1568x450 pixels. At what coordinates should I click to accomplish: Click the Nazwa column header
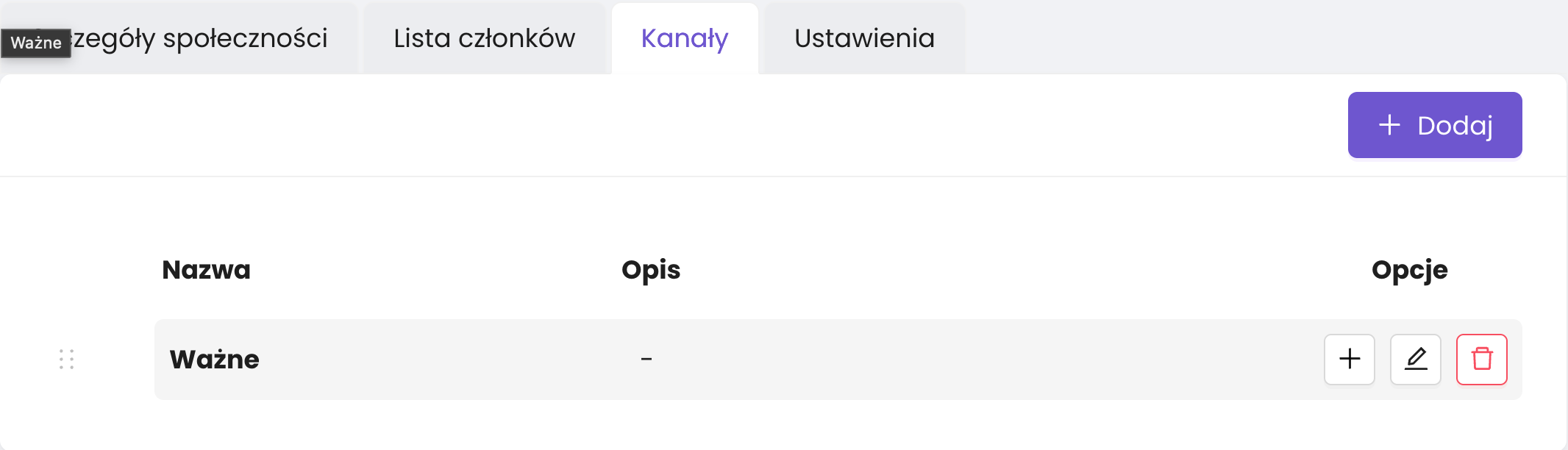point(206,270)
